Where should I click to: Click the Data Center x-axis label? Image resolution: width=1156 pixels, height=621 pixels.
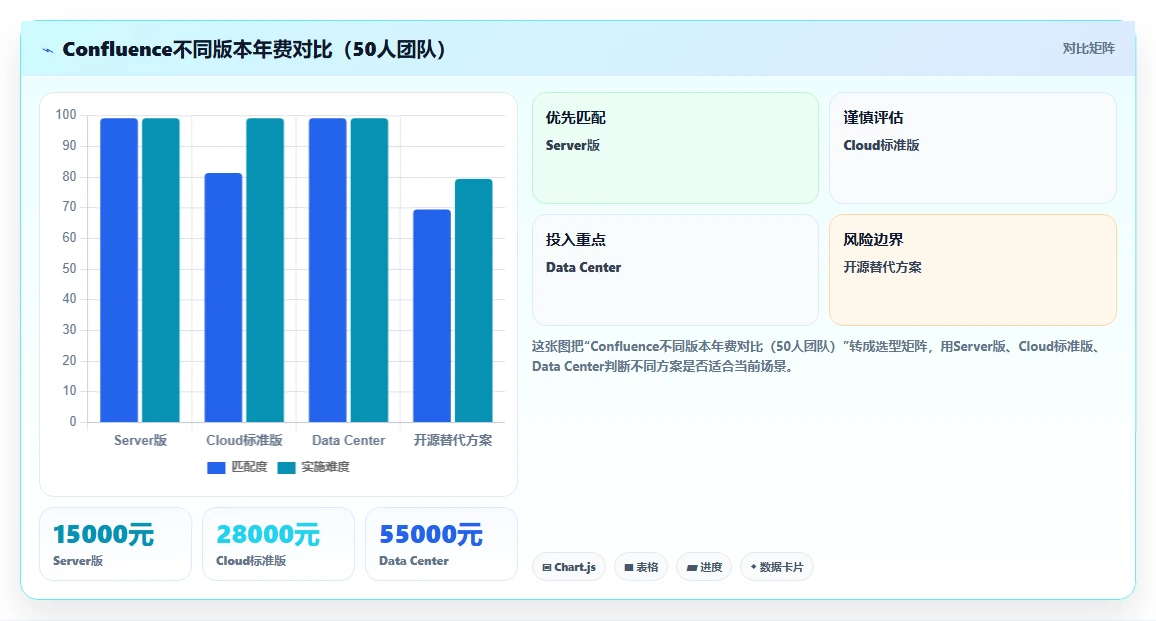pyautogui.click(x=349, y=440)
